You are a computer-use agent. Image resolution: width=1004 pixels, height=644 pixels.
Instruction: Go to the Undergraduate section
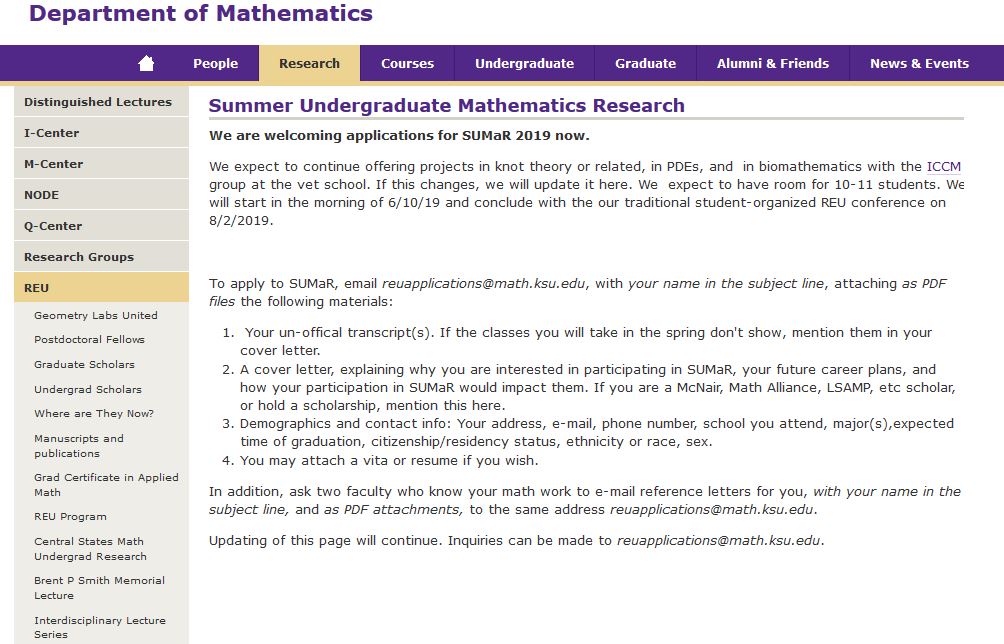click(x=524, y=63)
